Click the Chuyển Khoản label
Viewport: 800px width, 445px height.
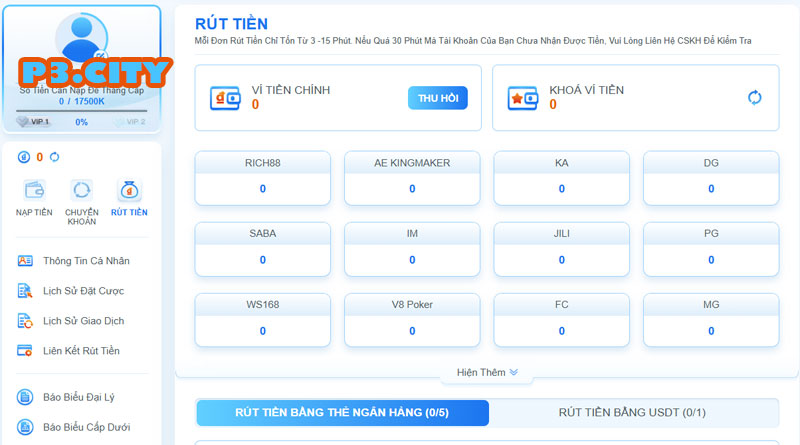(82, 217)
